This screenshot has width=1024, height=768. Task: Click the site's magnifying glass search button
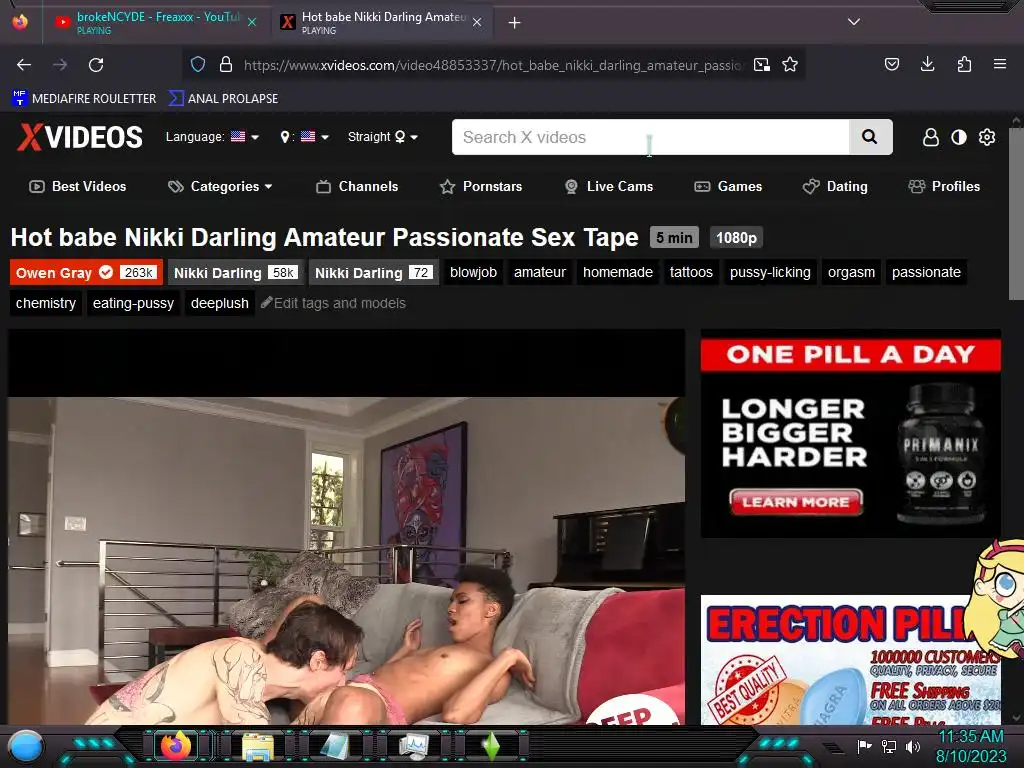(x=870, y=137)
